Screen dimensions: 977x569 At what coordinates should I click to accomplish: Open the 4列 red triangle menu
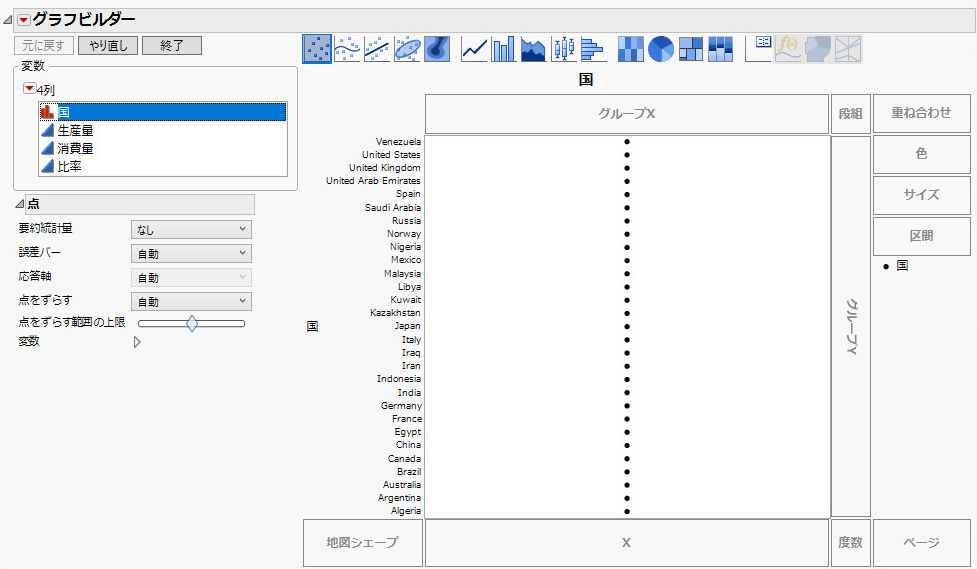click(x=29, y=90)
